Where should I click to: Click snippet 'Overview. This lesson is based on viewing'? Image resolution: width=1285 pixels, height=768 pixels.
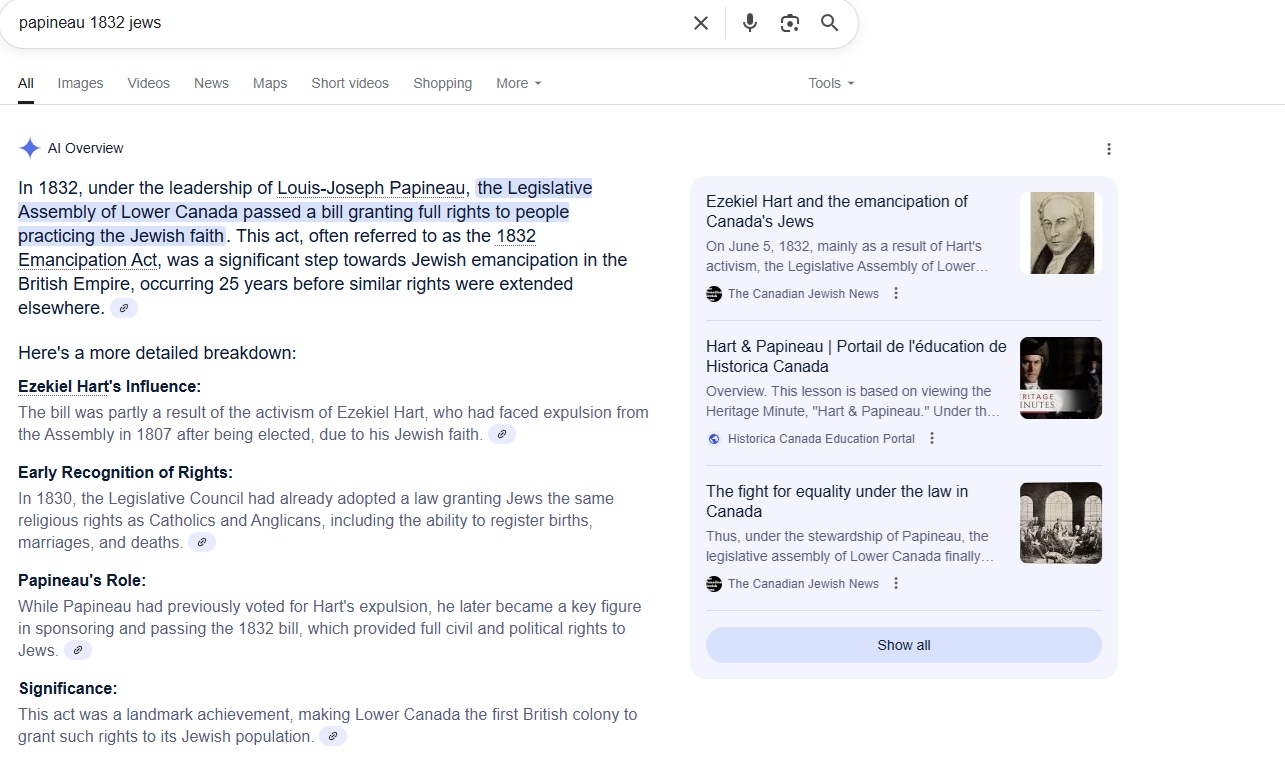tap(853, 401)
